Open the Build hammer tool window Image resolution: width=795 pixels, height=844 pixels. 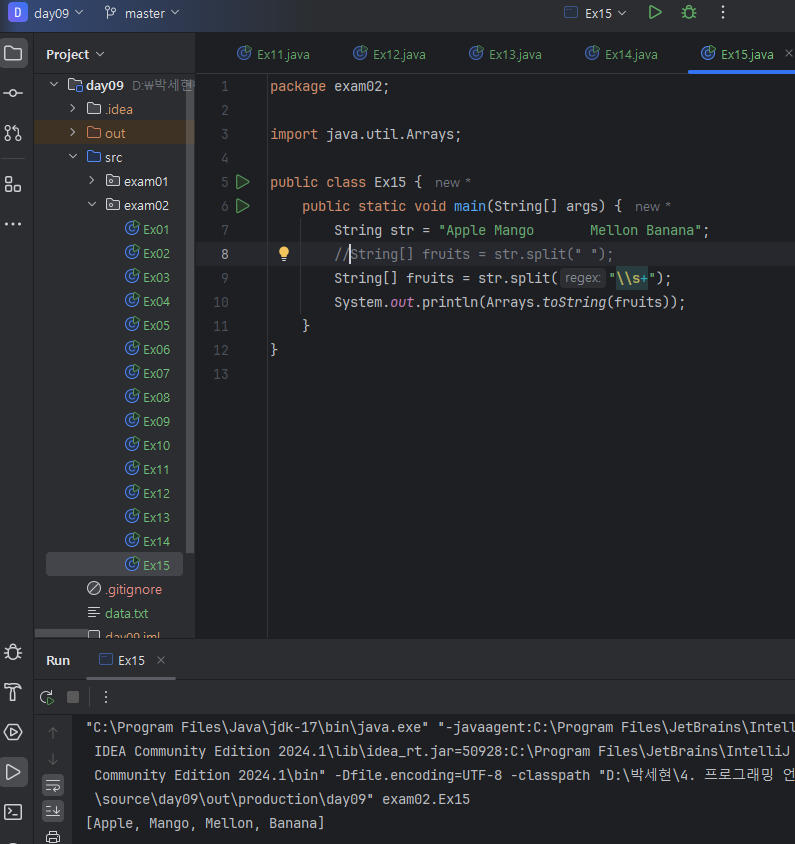(13, 692)
